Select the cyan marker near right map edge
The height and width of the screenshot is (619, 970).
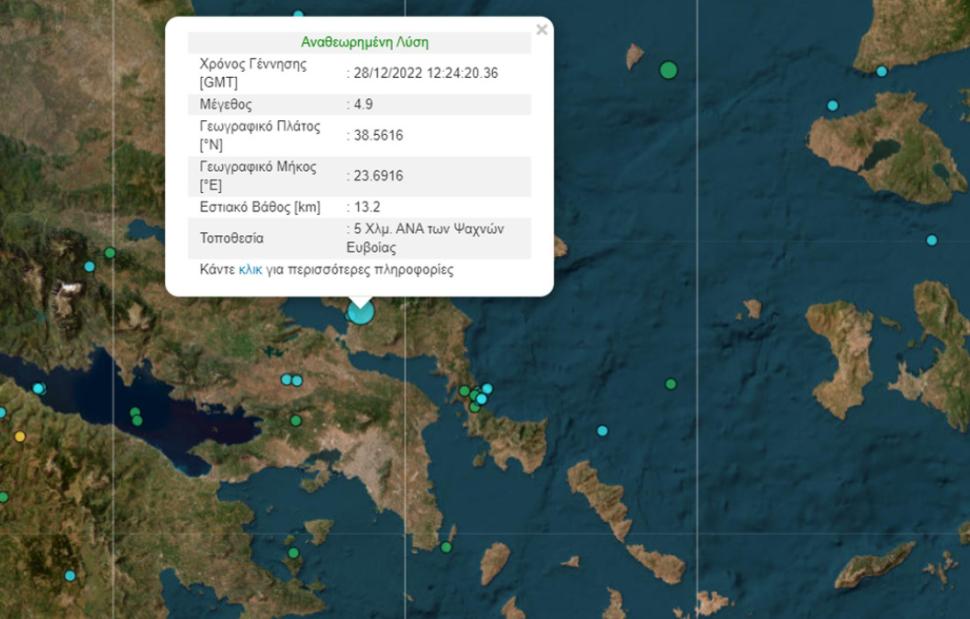pyautogui.click(x=931, y=240)
